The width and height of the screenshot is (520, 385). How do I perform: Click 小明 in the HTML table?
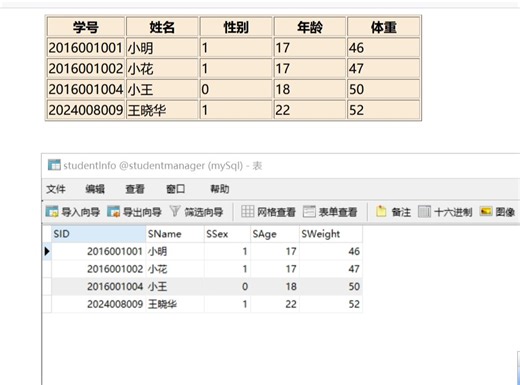tap(162, 48)
